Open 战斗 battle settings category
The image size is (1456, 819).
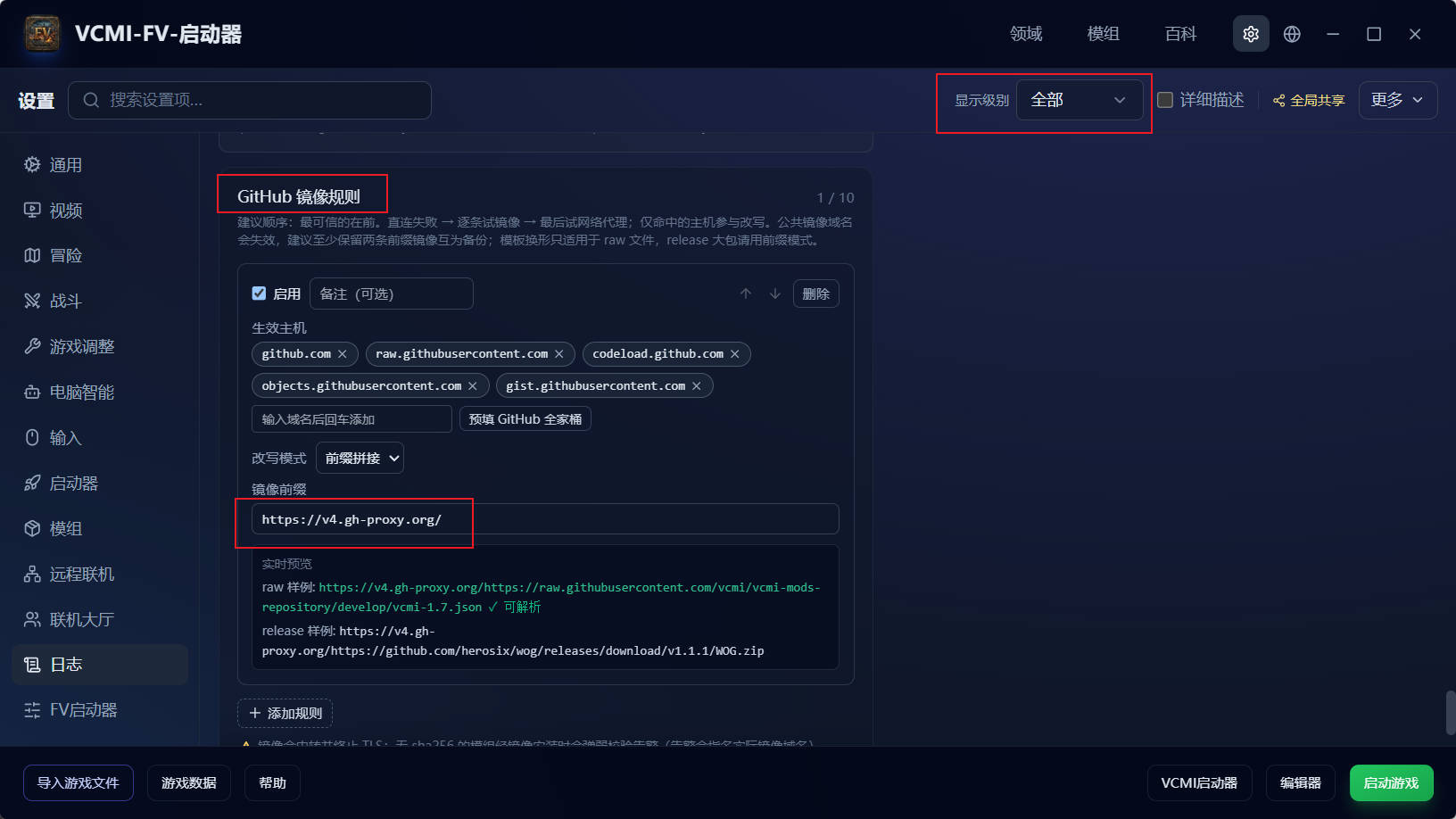[x=100, y=302]
